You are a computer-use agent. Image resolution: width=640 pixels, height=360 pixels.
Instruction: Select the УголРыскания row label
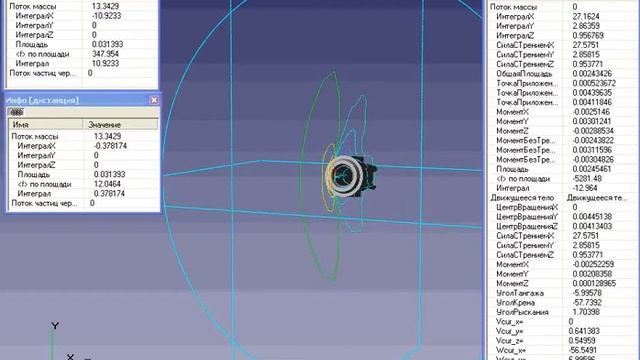pos(522,312)
